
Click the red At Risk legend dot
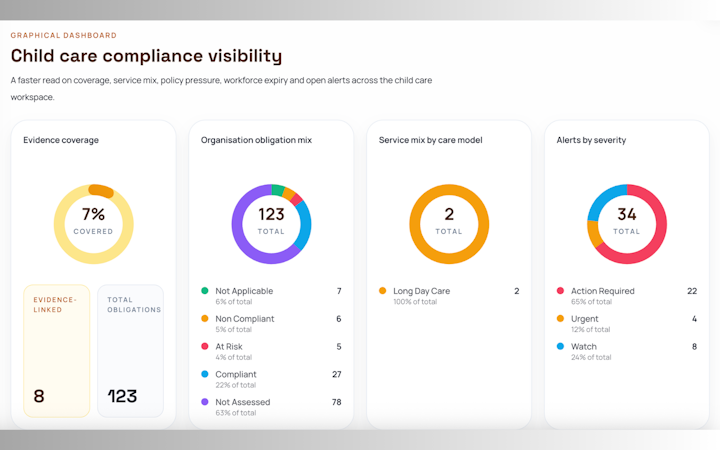[x=205, y=346]
